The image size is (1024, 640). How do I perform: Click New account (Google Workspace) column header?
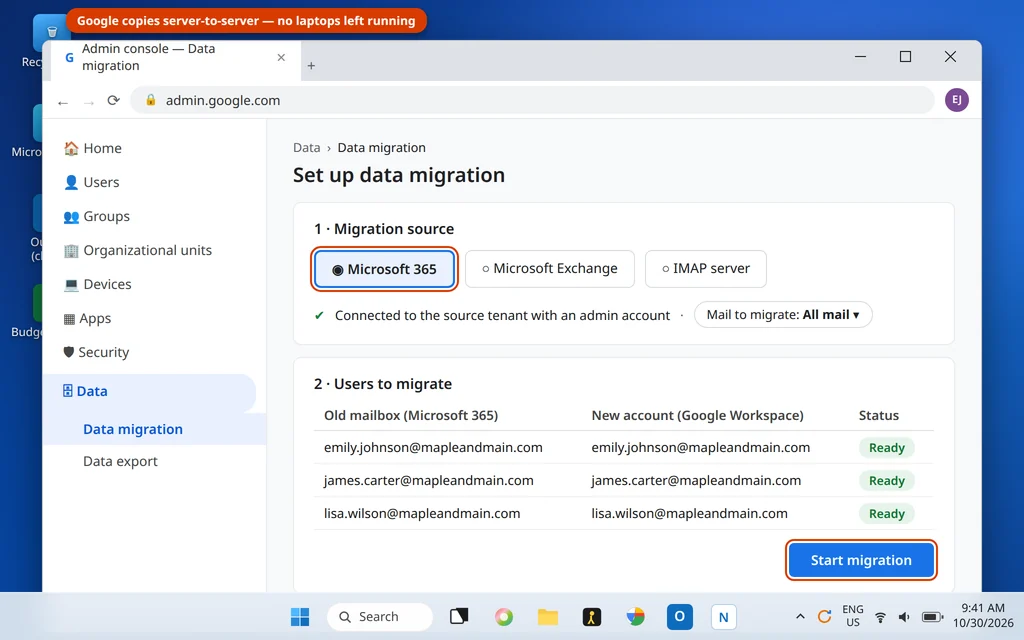697,415
